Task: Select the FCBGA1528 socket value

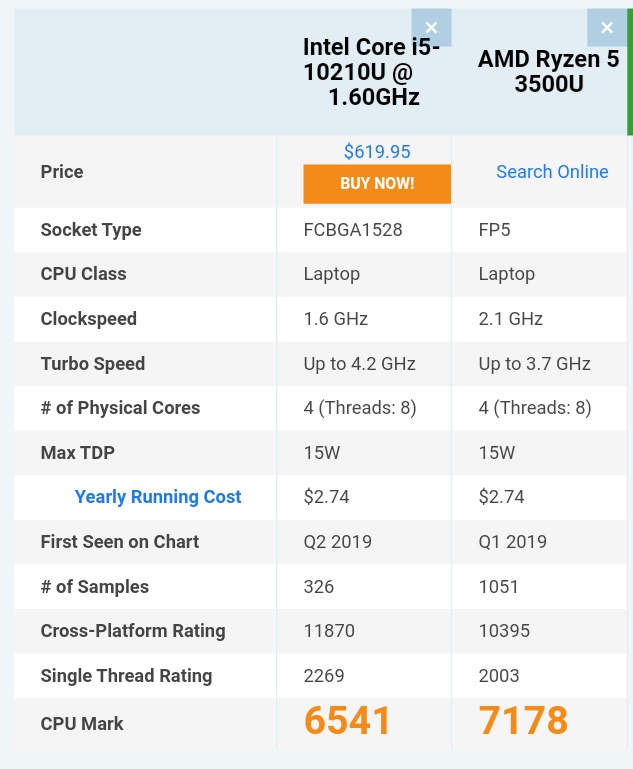Action: coord(353,230)
